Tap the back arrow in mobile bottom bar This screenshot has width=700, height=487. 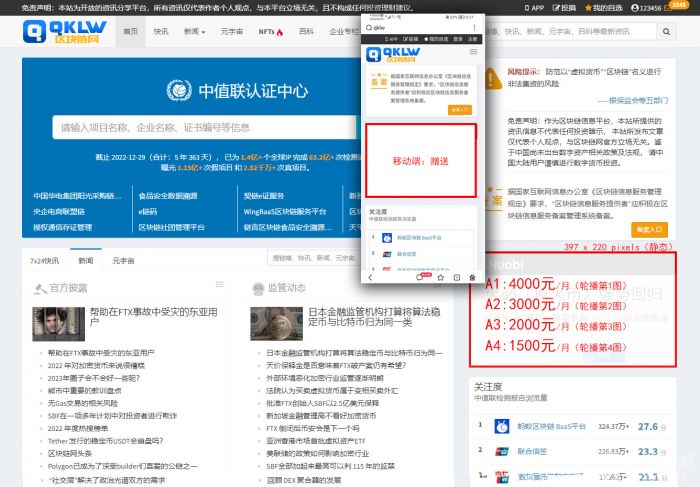coord(370,277)
